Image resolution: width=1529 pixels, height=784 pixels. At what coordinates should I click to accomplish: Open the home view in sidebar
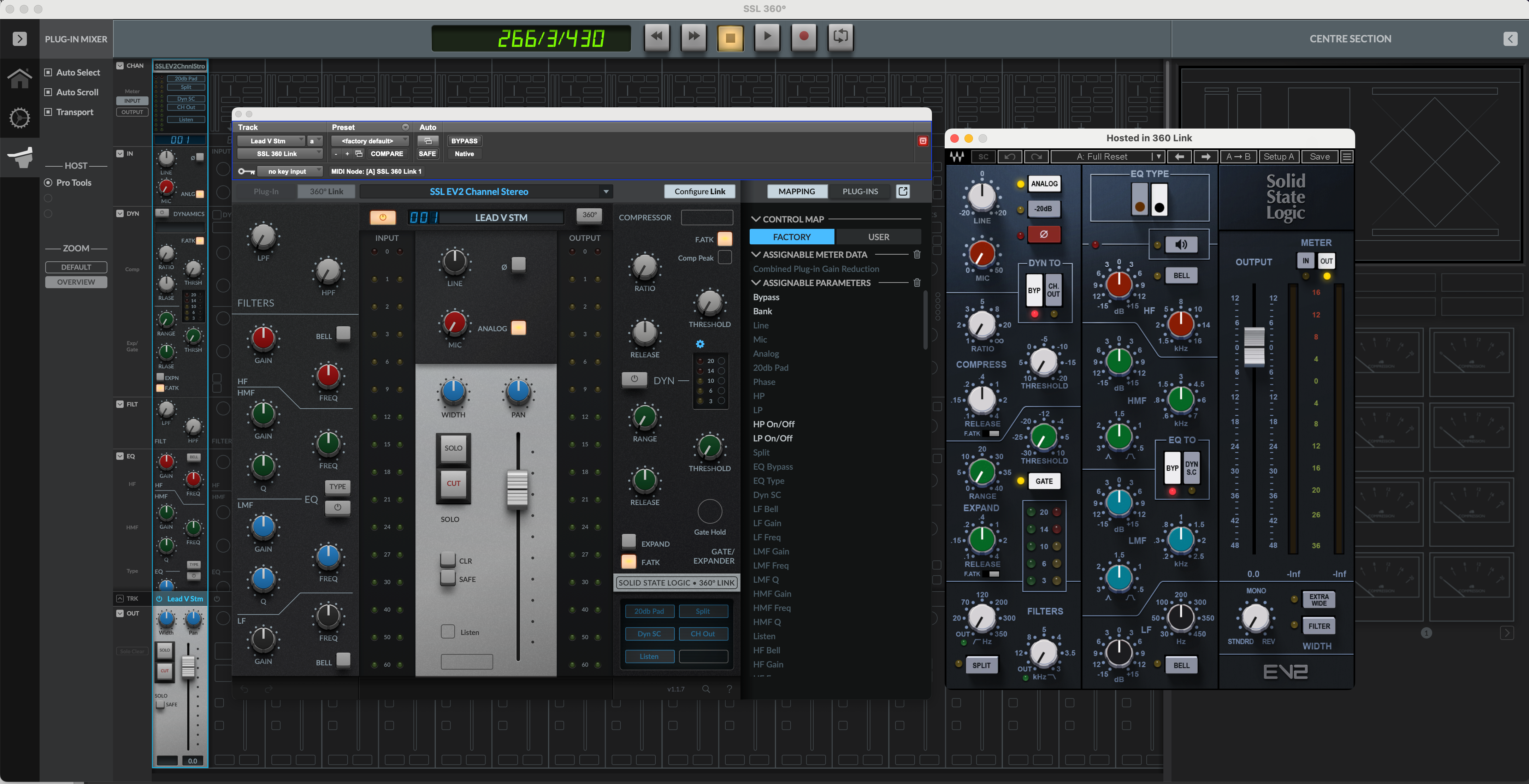(x=19, y=78)
